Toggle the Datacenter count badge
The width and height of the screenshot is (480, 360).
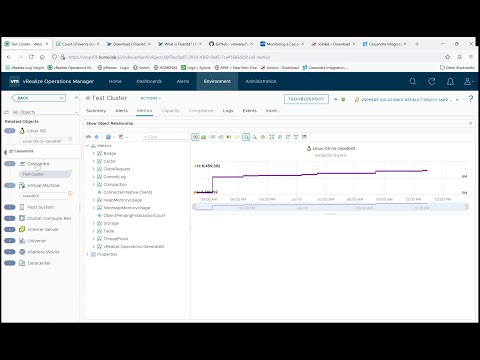(x=10, y=263)
